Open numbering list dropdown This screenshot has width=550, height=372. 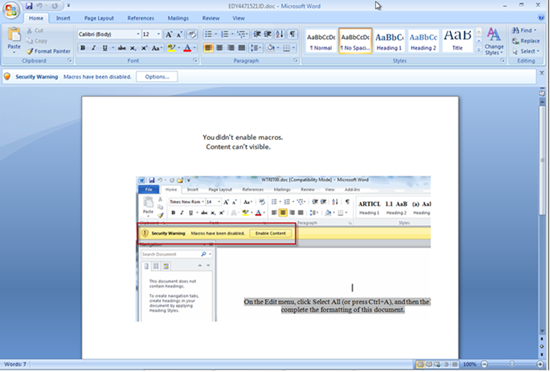click(x=232, y=34)
